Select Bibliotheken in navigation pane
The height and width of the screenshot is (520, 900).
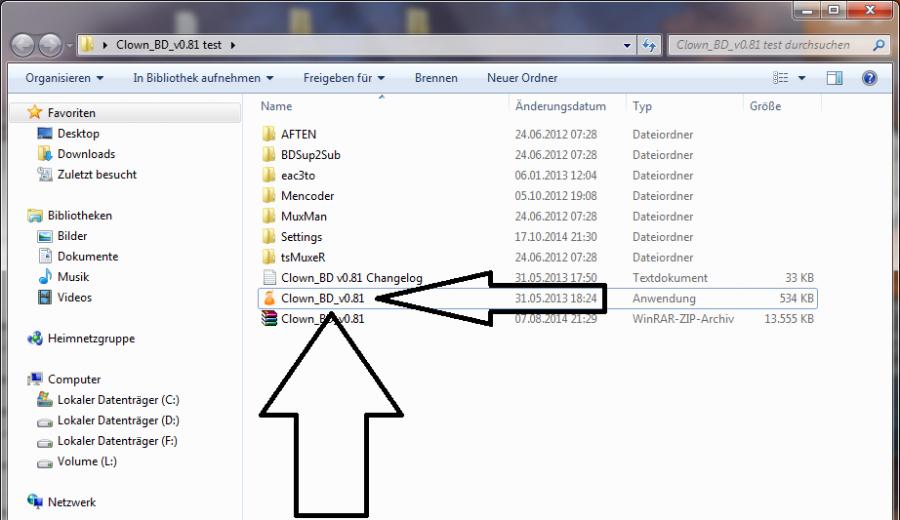(80, 216)
